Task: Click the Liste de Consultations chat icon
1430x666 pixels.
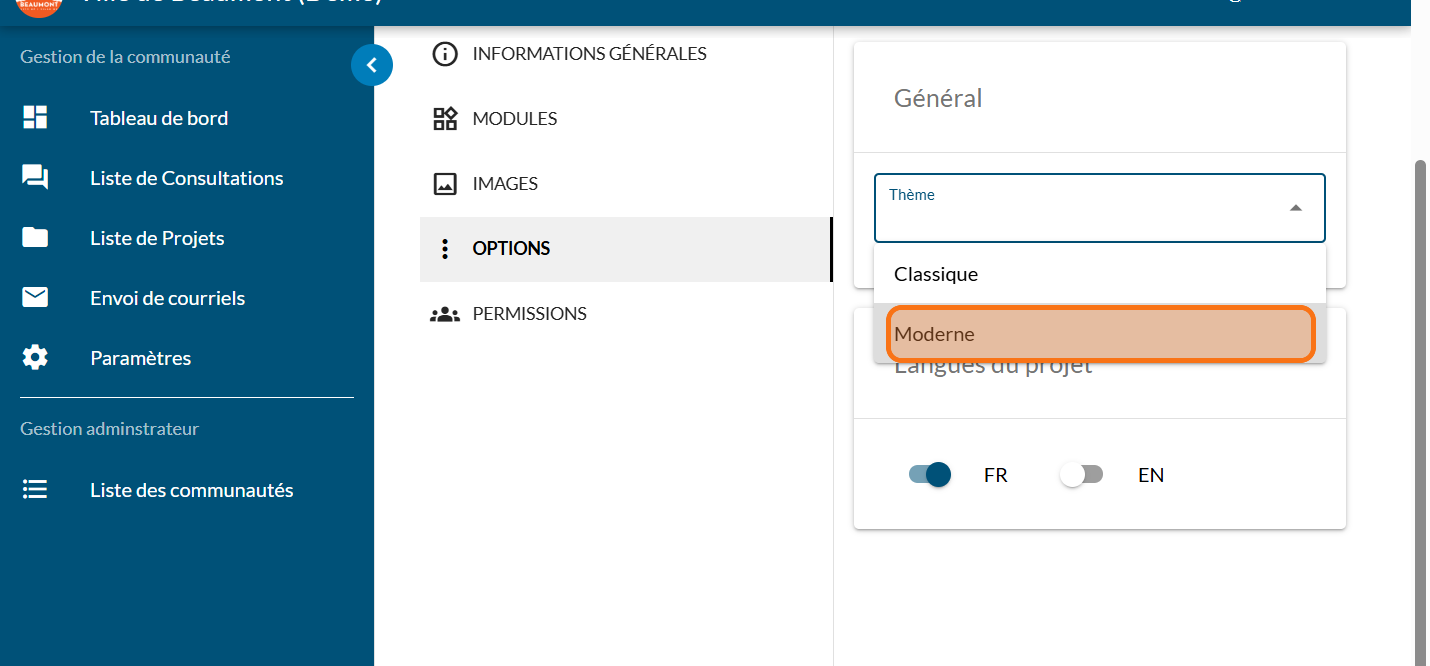Action: 35,178
